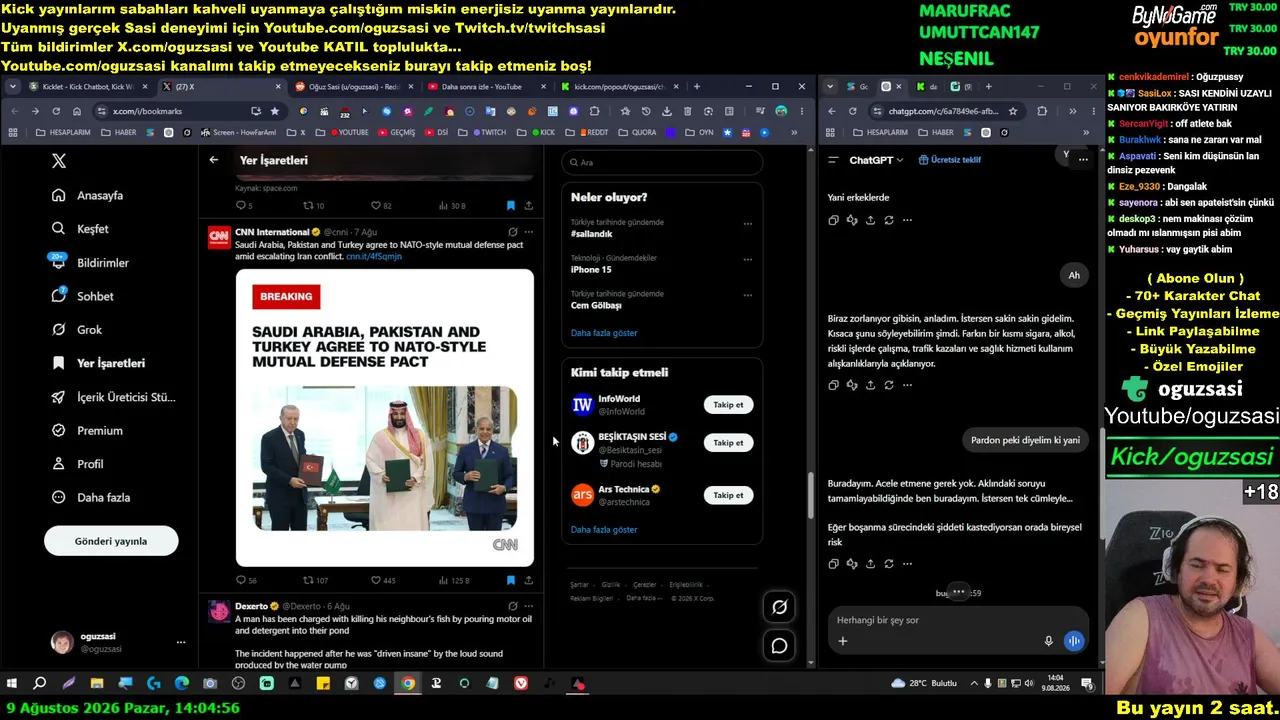Image resolution: width=1280 pixels, height=720 pixels.
Task: Switch to Kicklet Kick Chatbot tab
Action: tap(86, 87)
